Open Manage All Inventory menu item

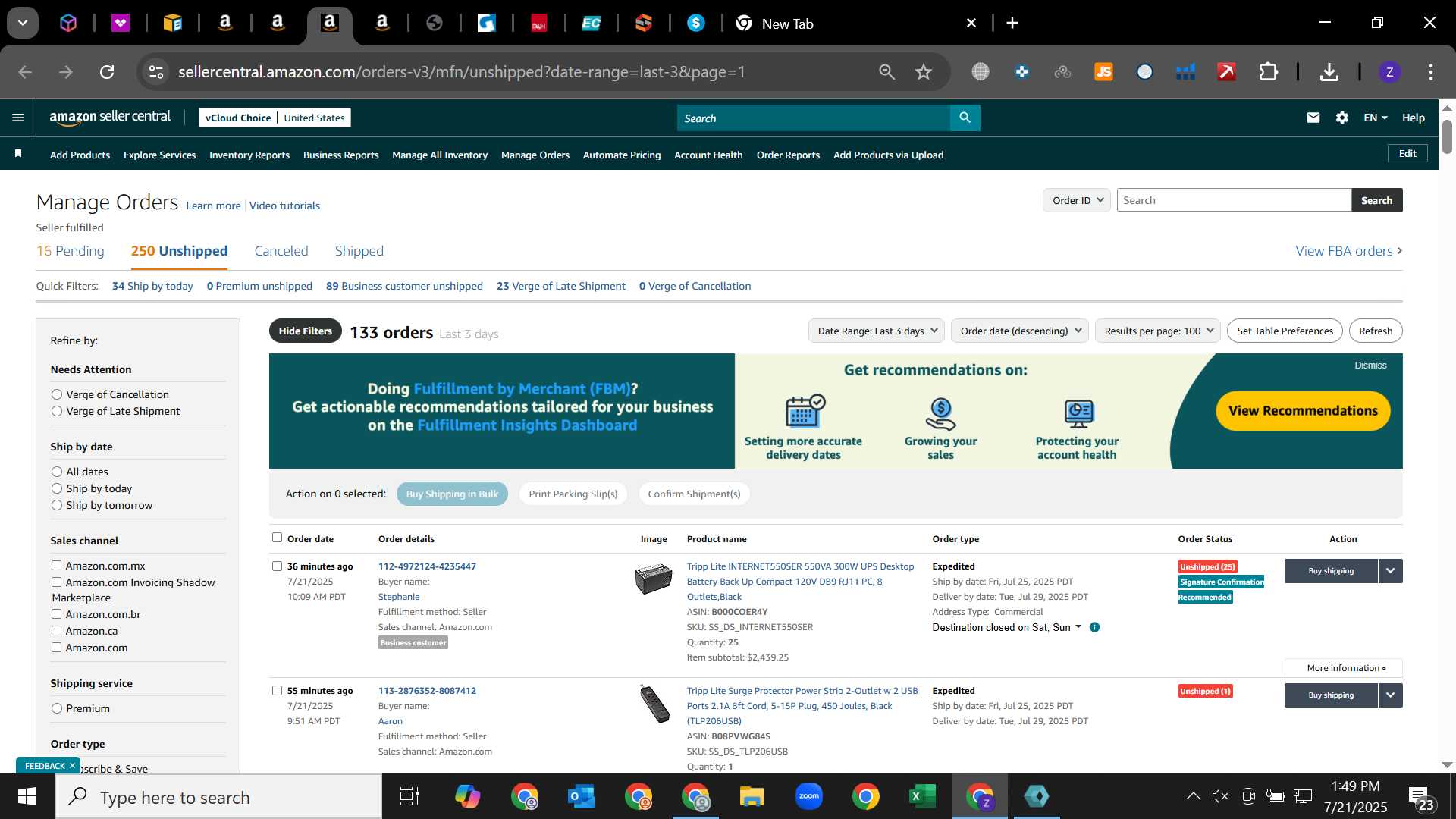coord(440,155)
